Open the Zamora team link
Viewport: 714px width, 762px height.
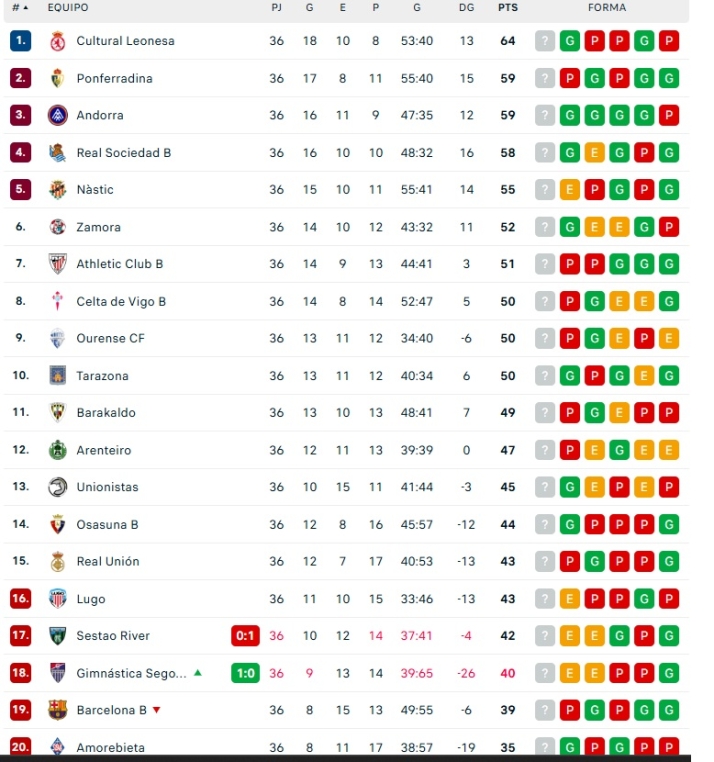pyautogui.click(x=99, y=227)
